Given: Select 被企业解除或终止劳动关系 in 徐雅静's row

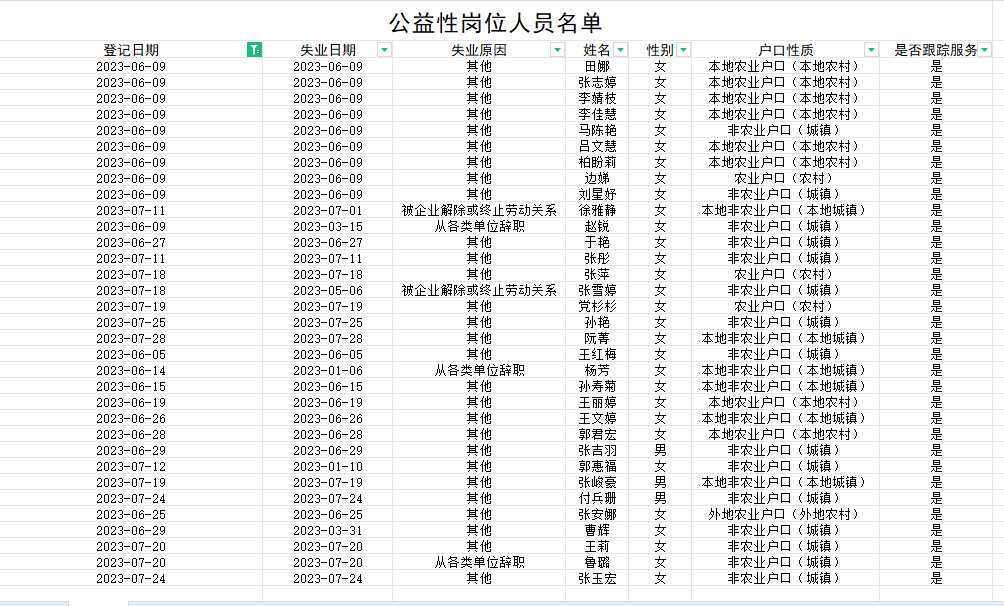Looking at the screenshot, I should (x=479, y=211).
